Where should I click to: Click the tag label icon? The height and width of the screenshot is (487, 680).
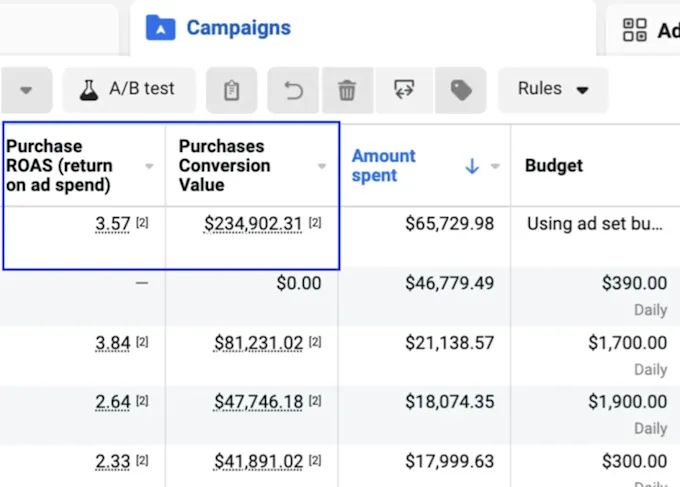point(461,91)
